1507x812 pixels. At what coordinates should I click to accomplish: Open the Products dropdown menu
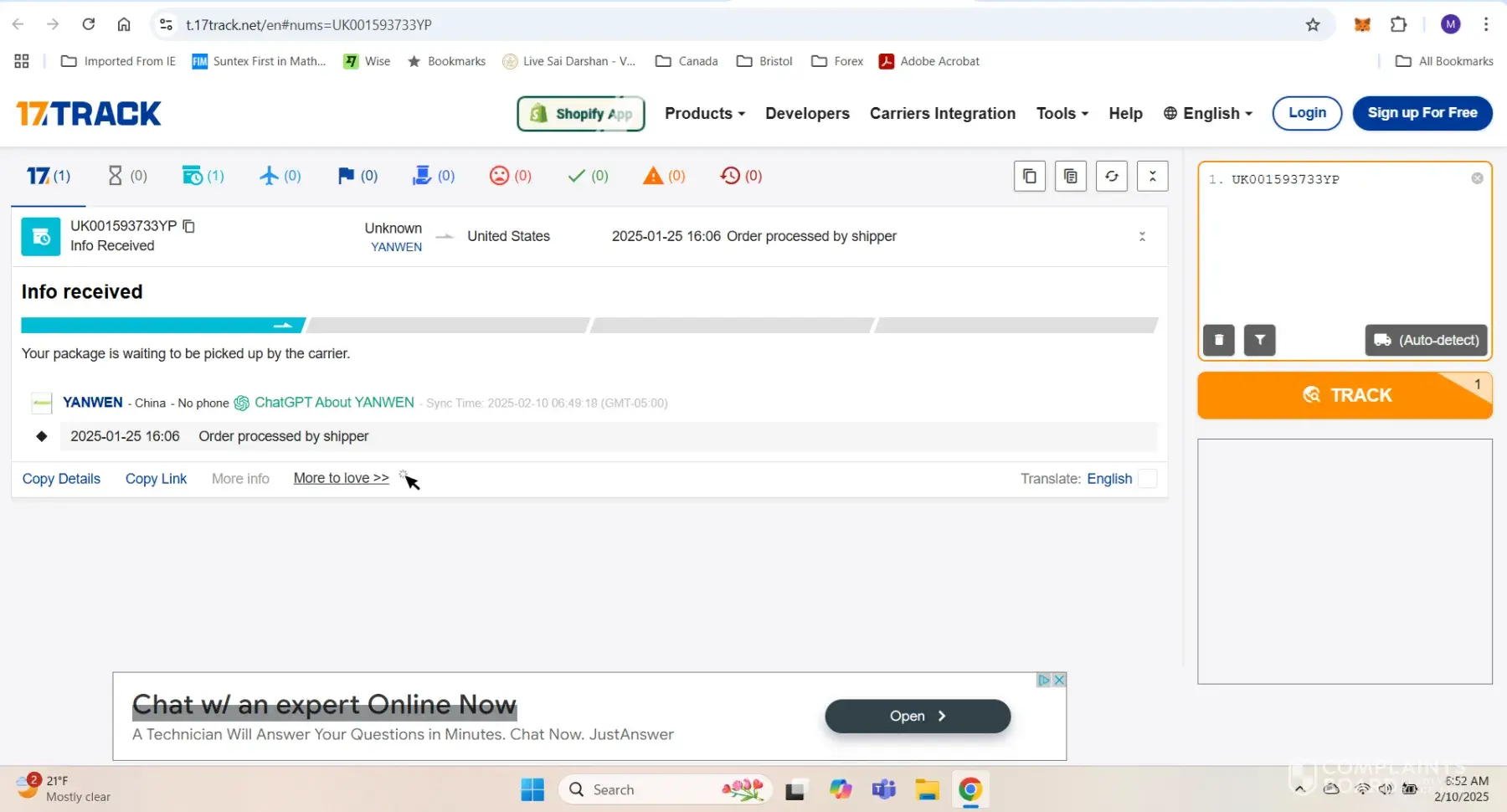click(704, 114)
